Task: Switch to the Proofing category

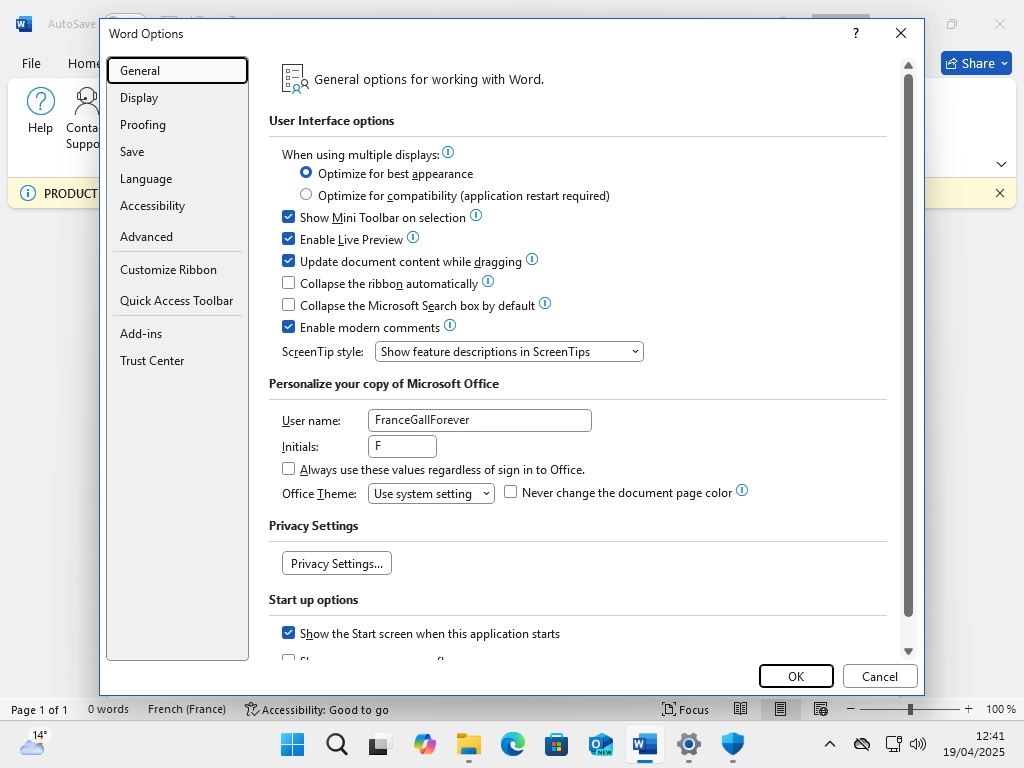Action: click(x=143, y=125)
